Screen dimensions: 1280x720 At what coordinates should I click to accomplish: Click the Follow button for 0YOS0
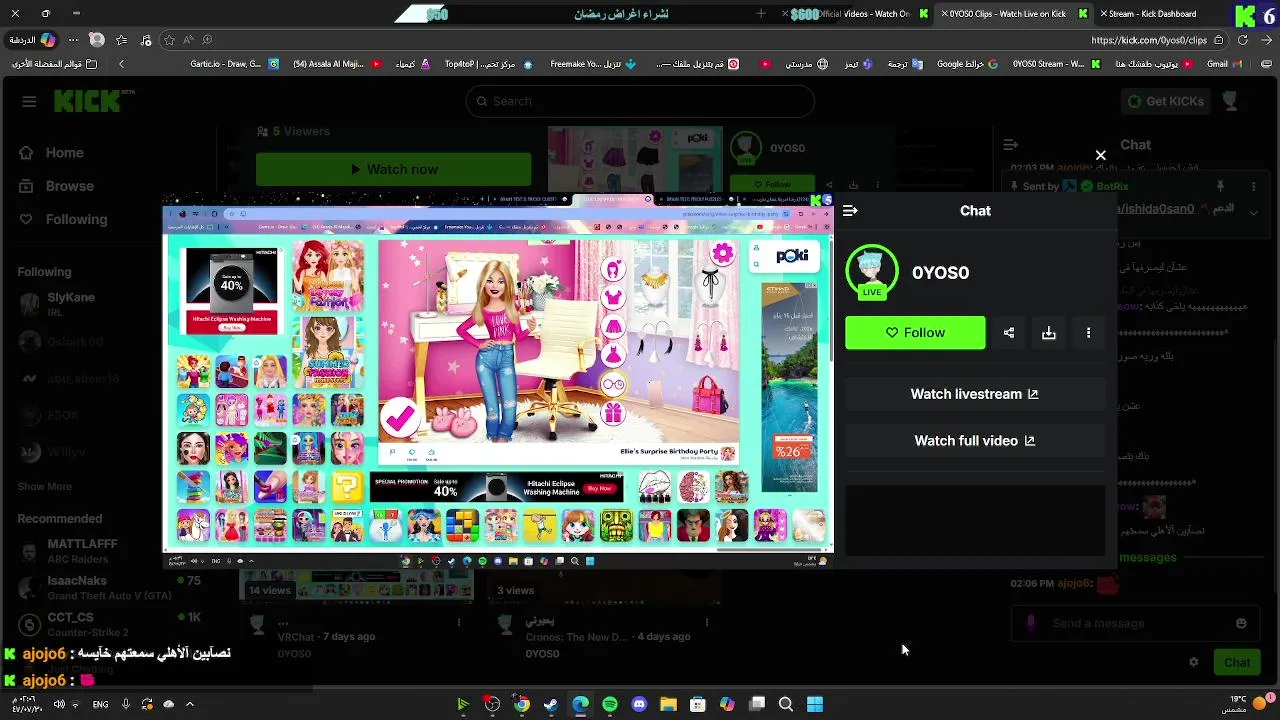tap(915, 333)
